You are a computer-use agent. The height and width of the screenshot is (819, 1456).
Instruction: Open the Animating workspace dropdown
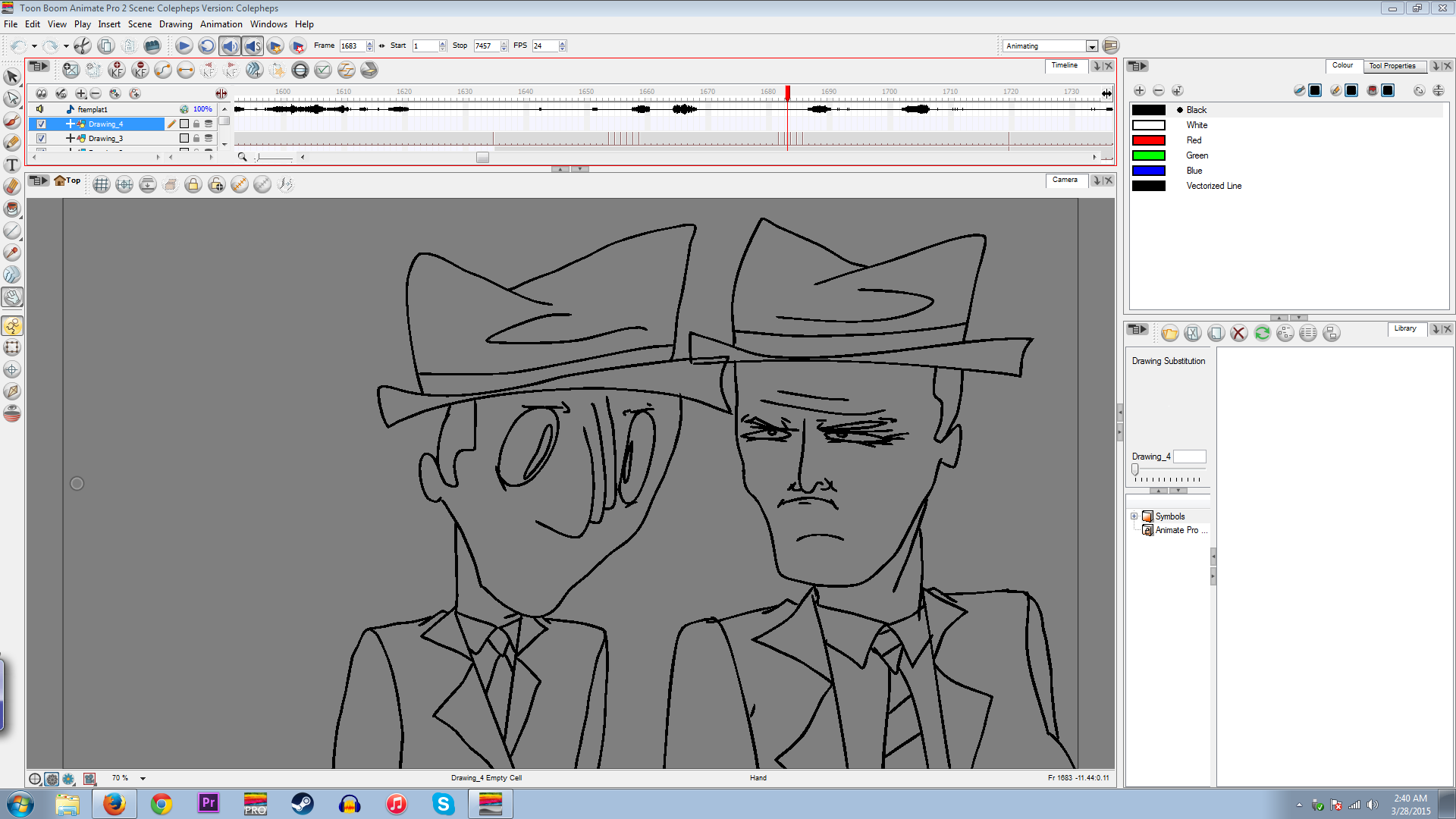pyautogui.click(x=1091, y=46)
